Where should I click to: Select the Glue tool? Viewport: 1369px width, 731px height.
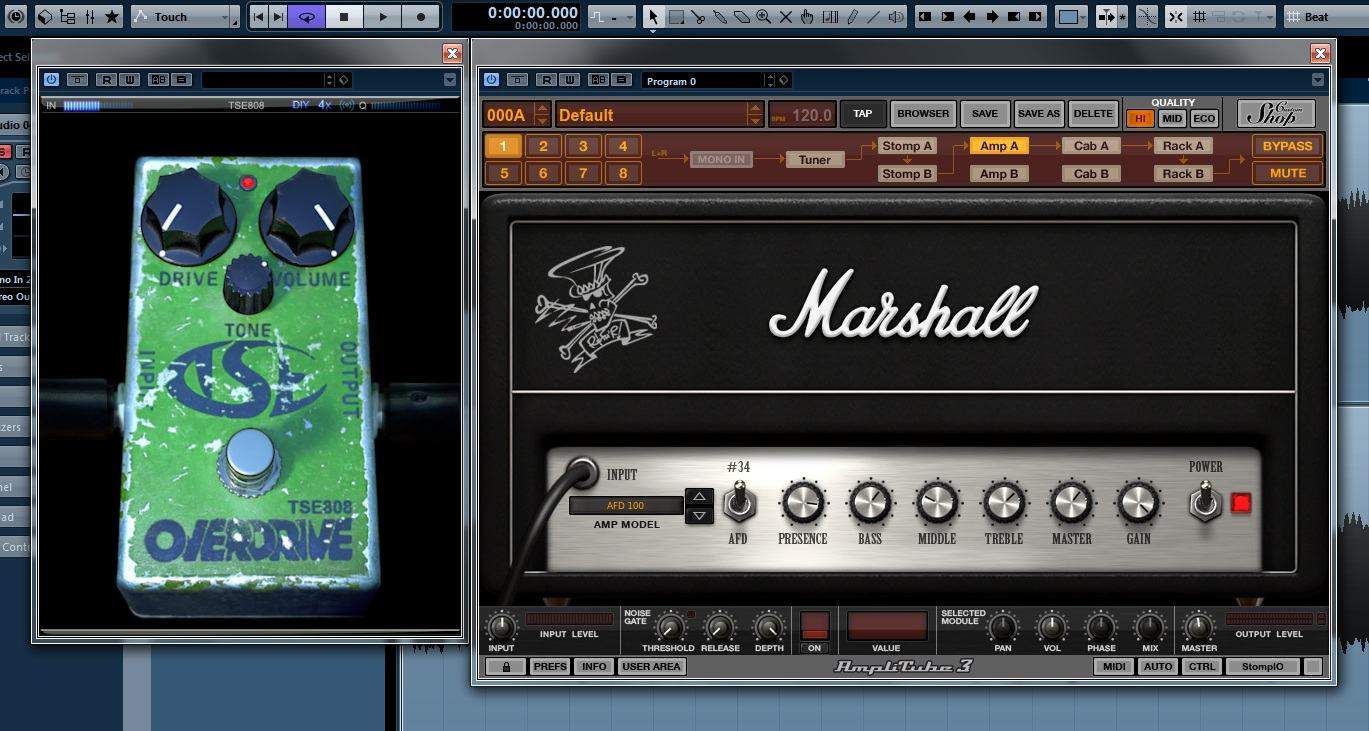[x=720, y=17]
